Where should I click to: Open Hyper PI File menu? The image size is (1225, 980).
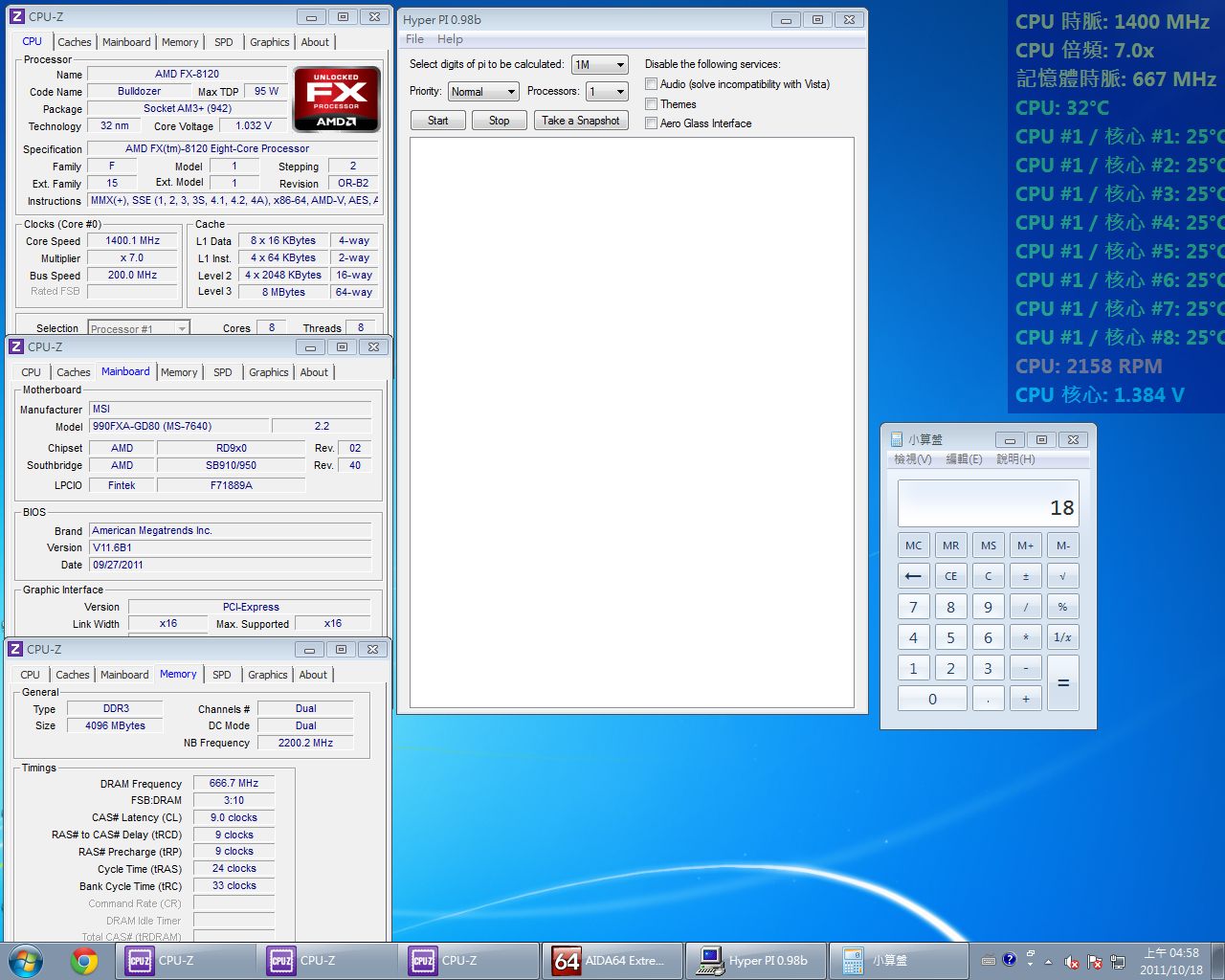[x=414, y=39]
